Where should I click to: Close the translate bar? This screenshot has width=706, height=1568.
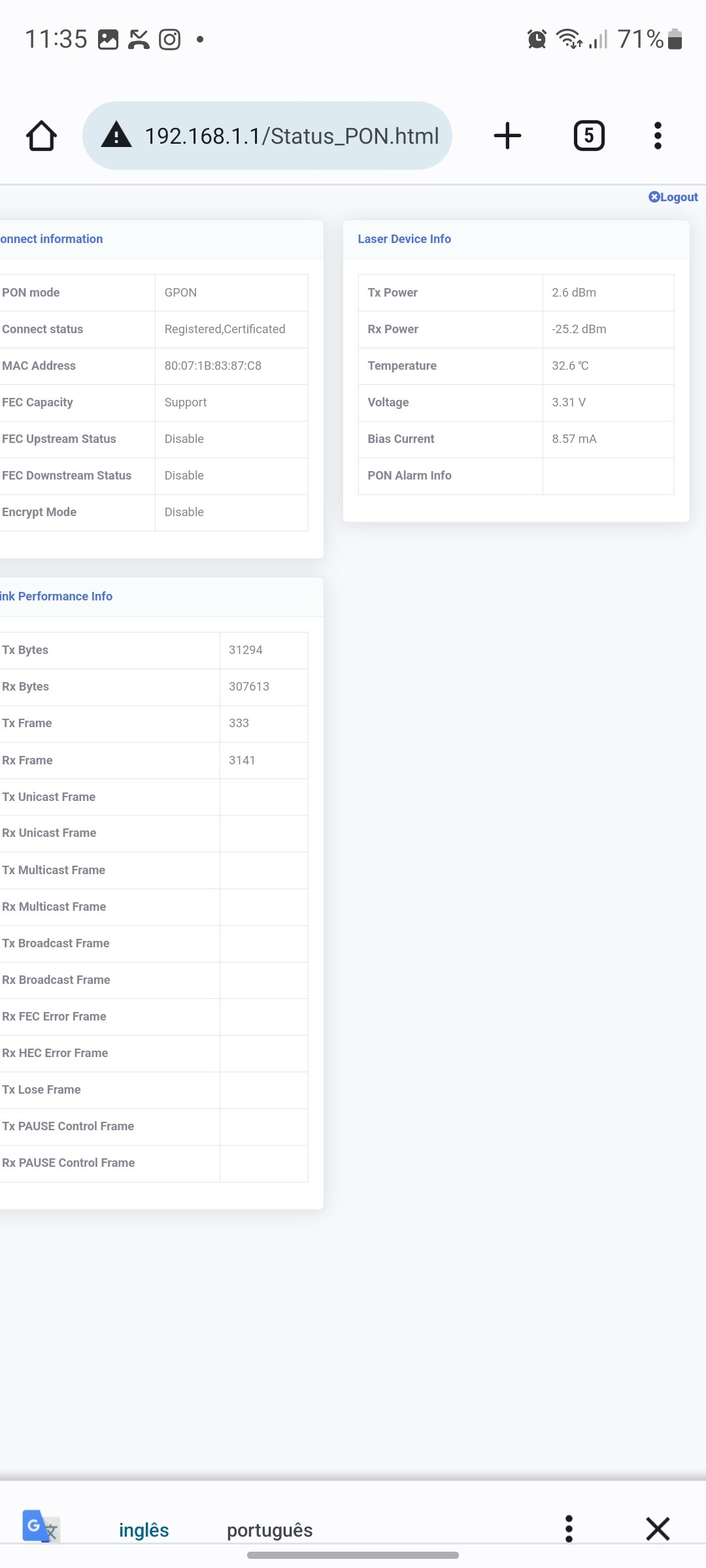pos(658,1529)
